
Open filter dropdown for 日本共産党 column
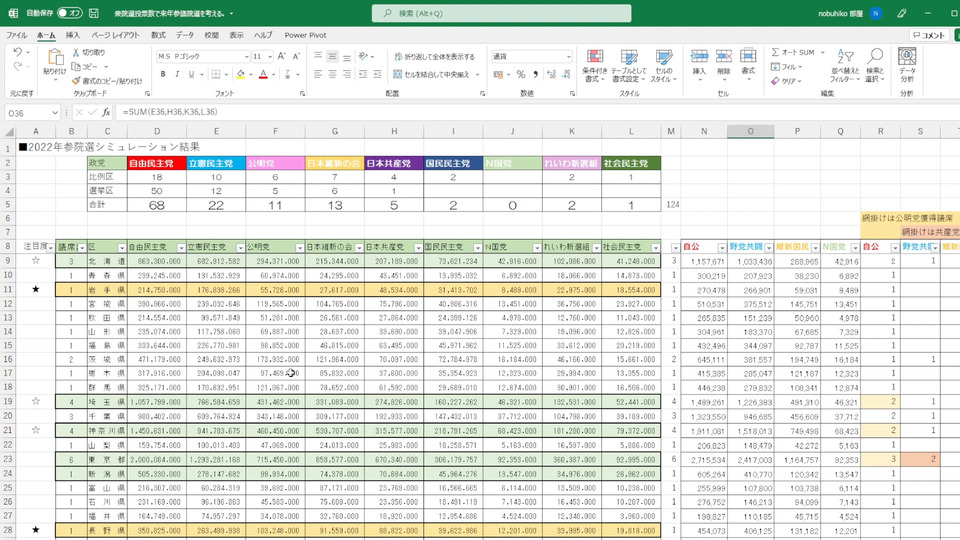(418, 248)
